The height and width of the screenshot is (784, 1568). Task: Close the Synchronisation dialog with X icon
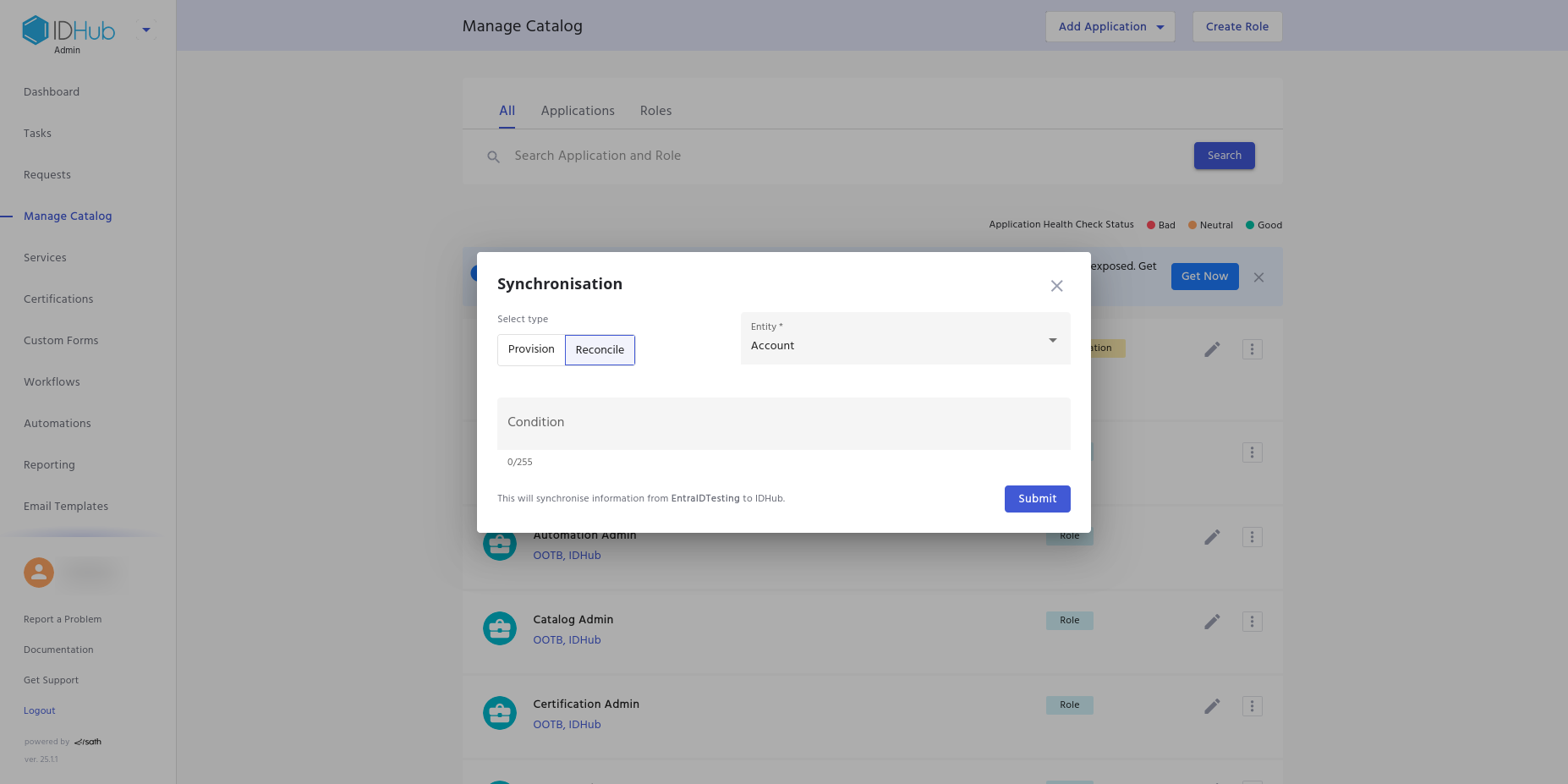(x=1056, y=286)
